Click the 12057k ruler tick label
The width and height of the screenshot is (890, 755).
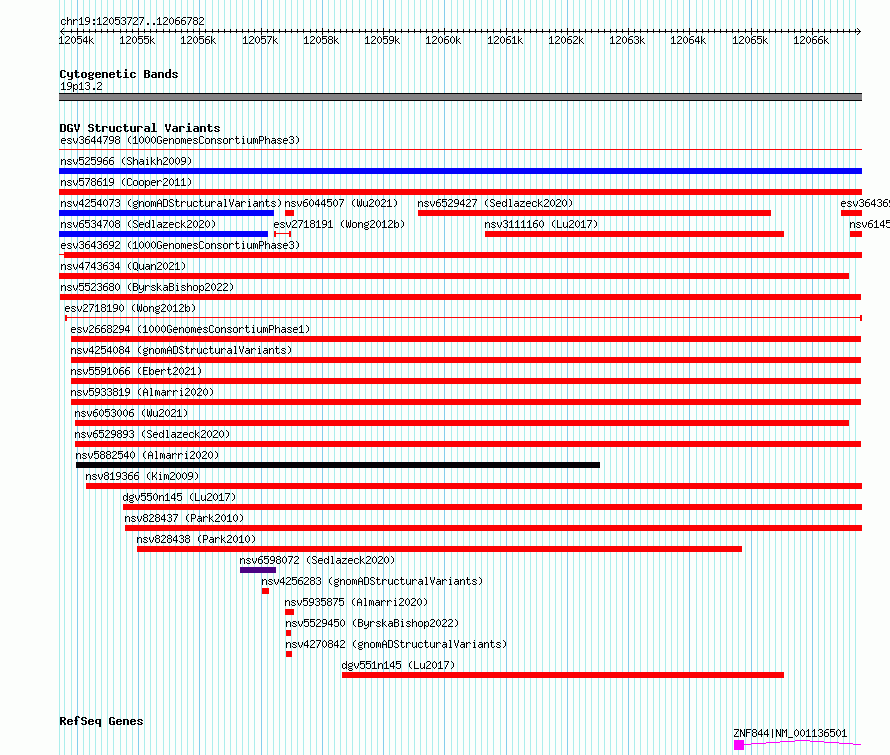tap(259, 40)
